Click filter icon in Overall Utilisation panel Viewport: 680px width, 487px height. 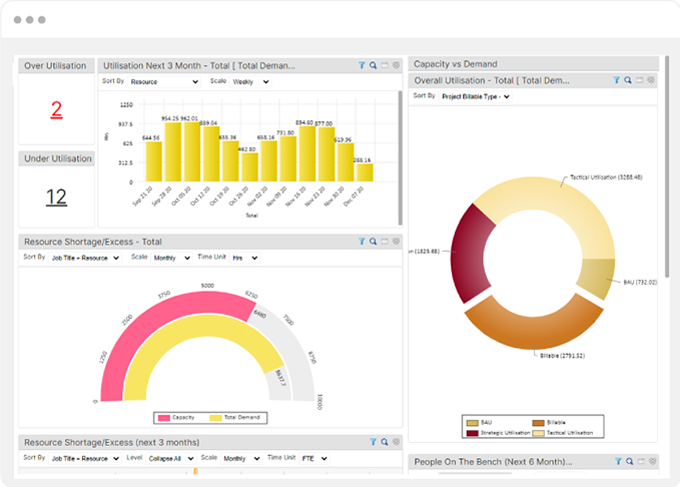point(616,80)
